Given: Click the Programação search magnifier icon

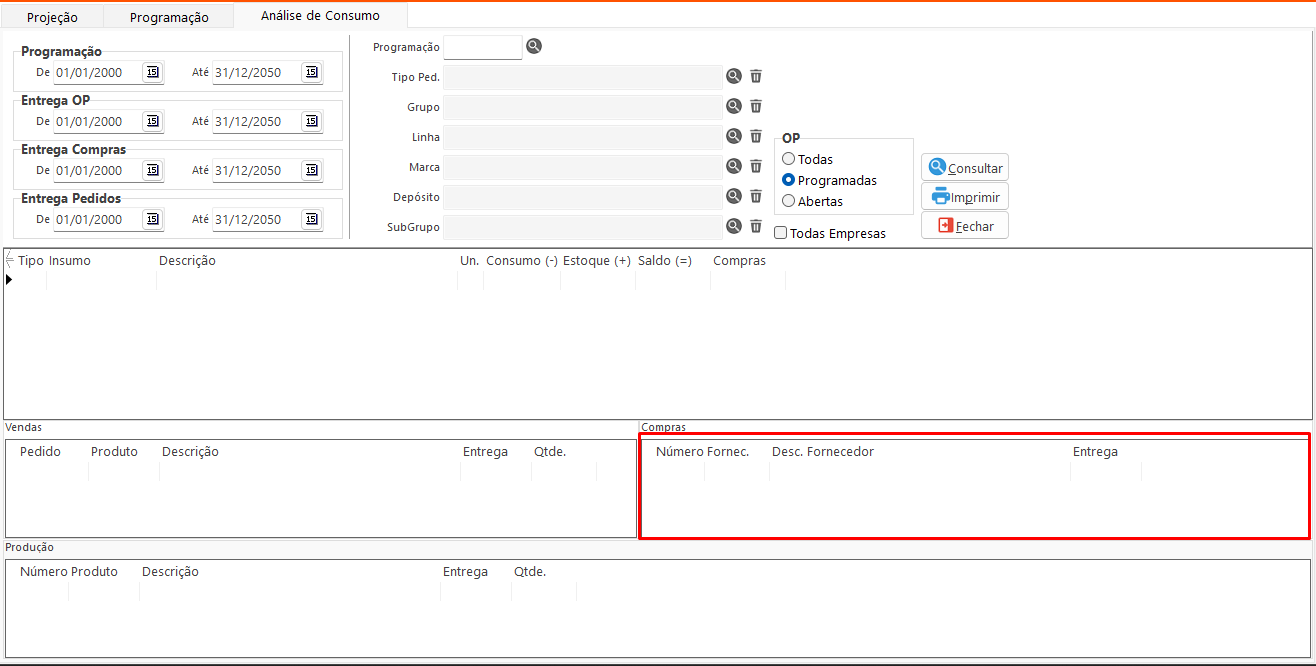Looking at the screenshot, I should (x=534, y=46).
